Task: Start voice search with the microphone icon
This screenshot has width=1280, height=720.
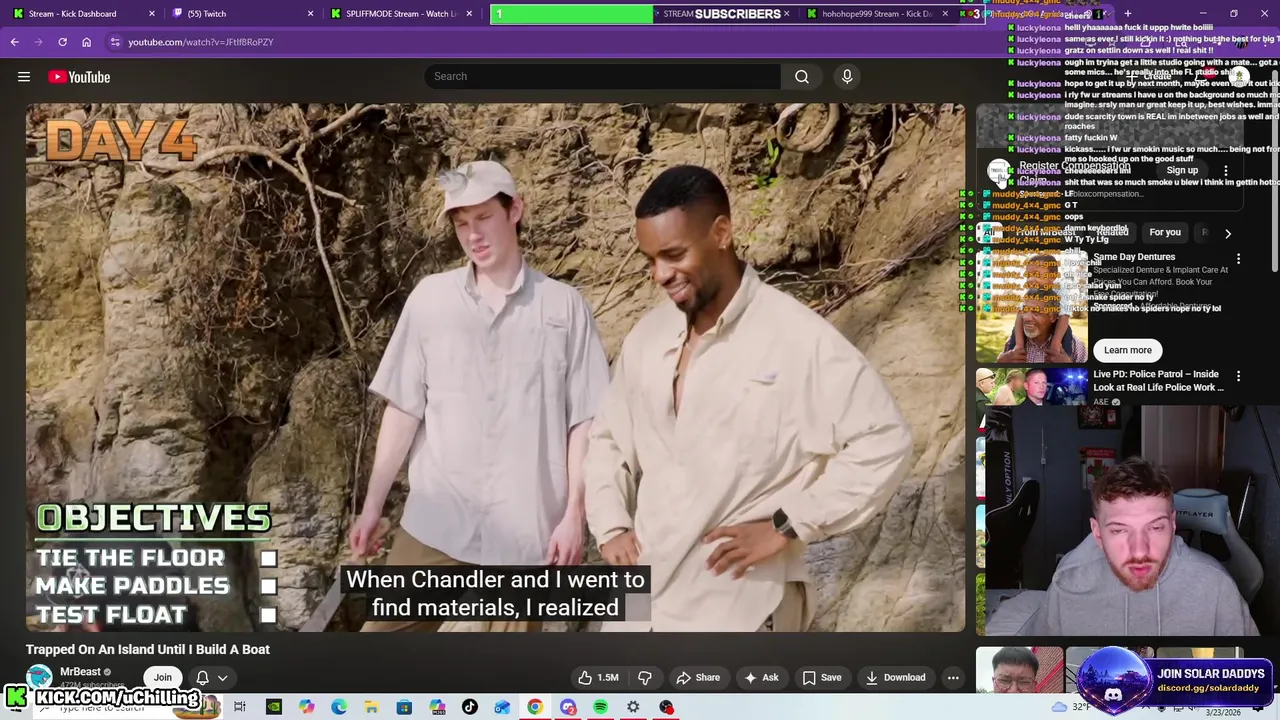Action: click(847, 76)
